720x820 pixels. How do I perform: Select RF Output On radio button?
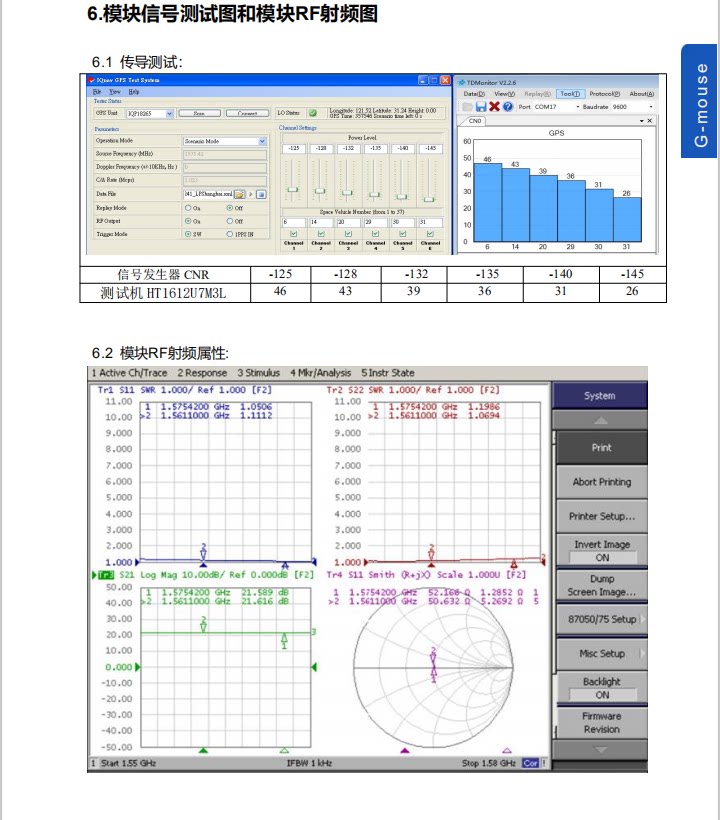tap(188, 221)
